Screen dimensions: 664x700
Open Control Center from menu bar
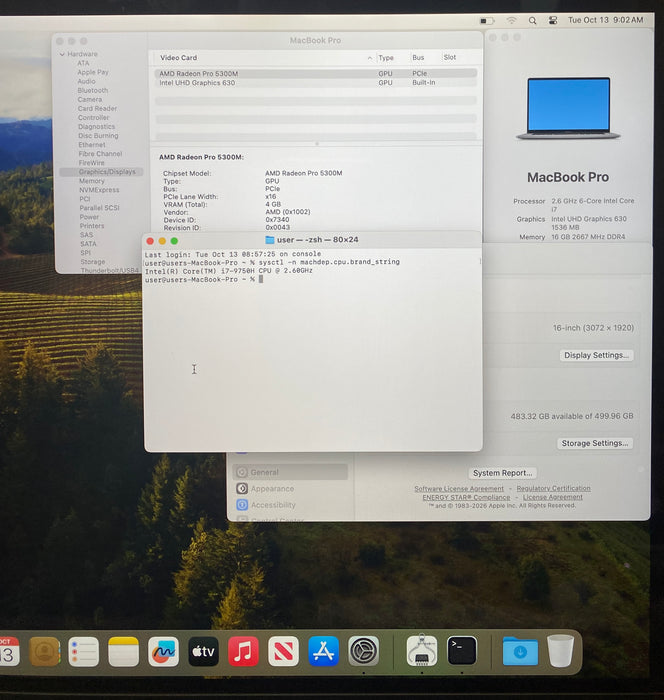click(x=553, y=21)
